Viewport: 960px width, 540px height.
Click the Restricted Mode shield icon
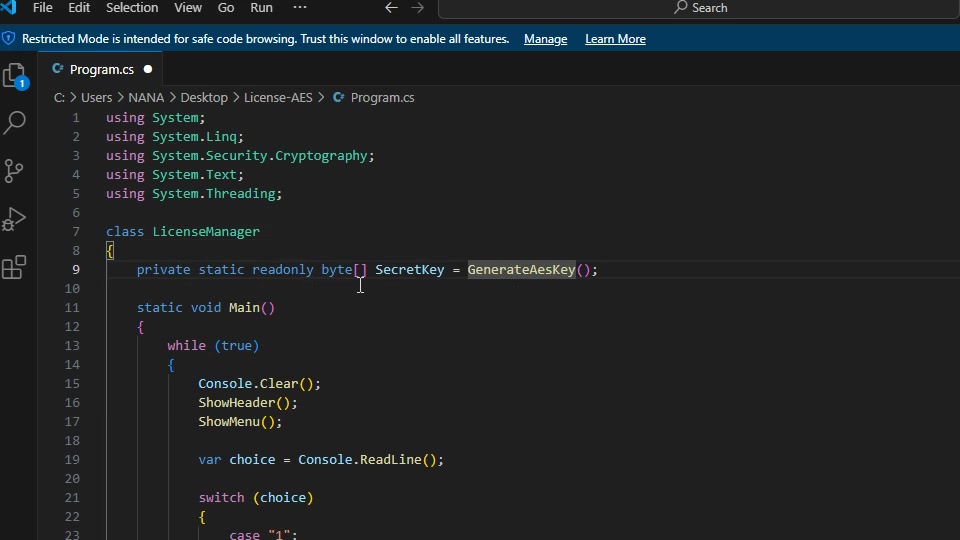tap(9, 39)
